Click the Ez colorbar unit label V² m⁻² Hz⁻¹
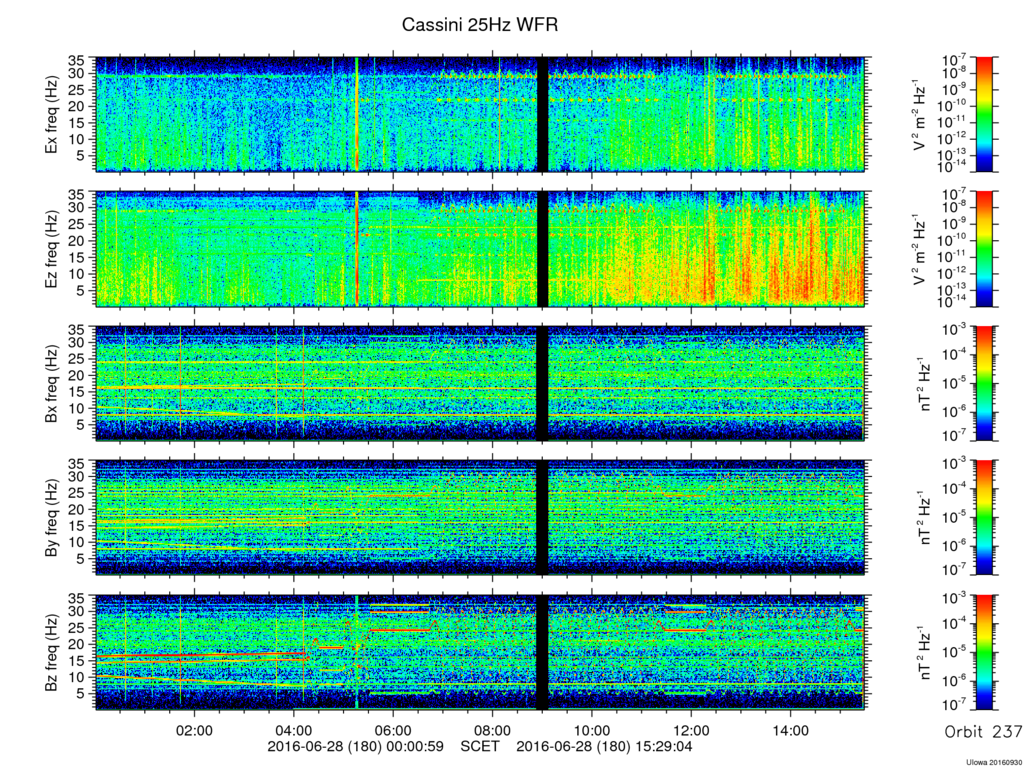This screenshot has width=1024, height=767. pyautogui.click(x=921, y=249)
